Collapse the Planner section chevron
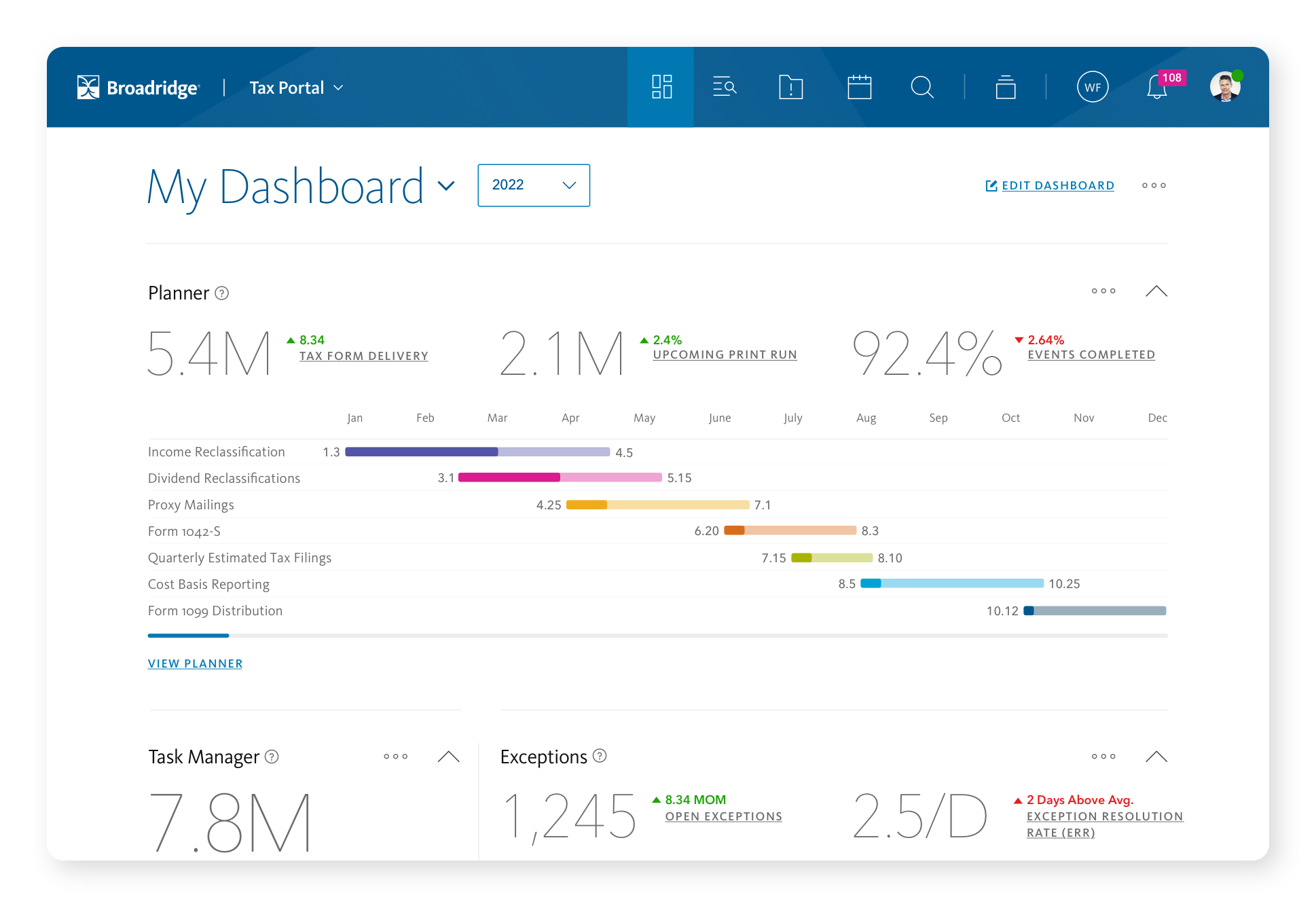The width and height of the screenshot is (1316, 908). pyautogui.click(x=1156, y=291)
